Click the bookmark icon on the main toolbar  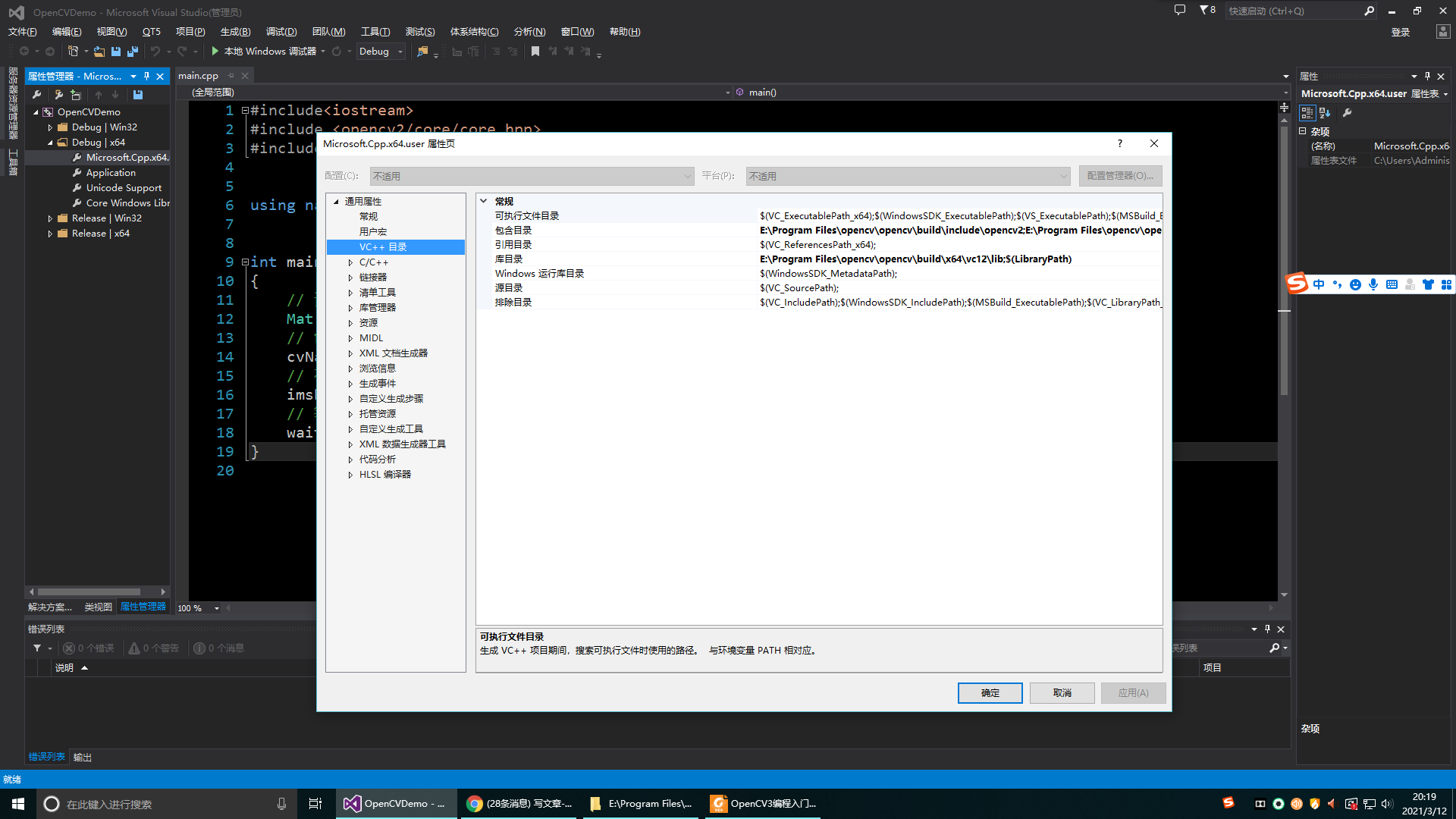coord(536,51)
